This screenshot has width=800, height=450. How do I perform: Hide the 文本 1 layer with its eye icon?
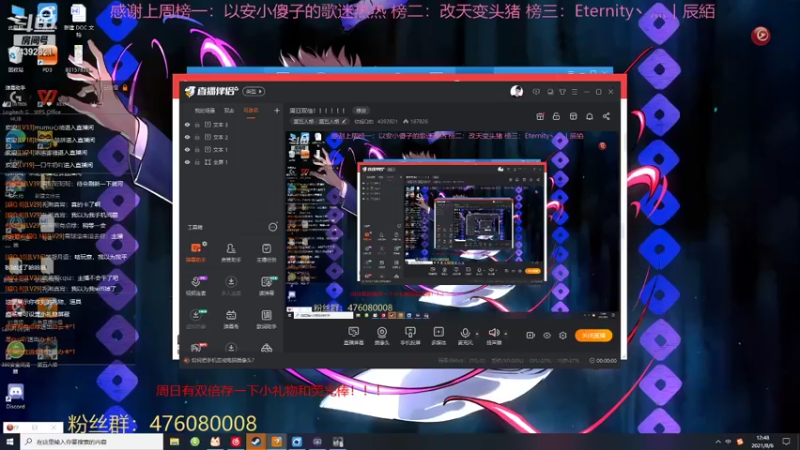tap(187, 149)
